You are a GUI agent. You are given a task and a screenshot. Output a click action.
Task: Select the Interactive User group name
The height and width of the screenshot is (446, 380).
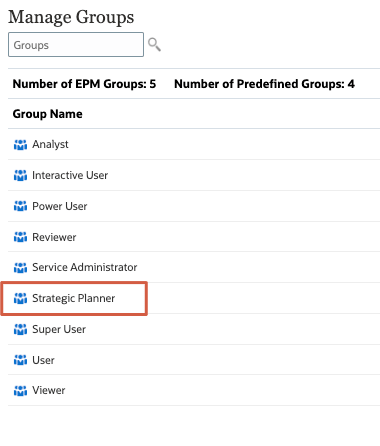coord(70,175)
